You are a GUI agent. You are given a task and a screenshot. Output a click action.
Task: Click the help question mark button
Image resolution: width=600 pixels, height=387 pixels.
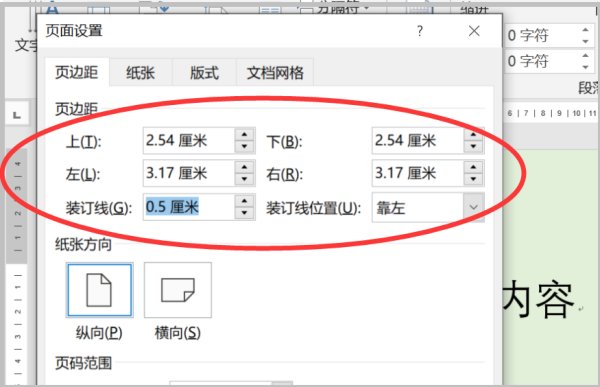click(x=420, y=31)
